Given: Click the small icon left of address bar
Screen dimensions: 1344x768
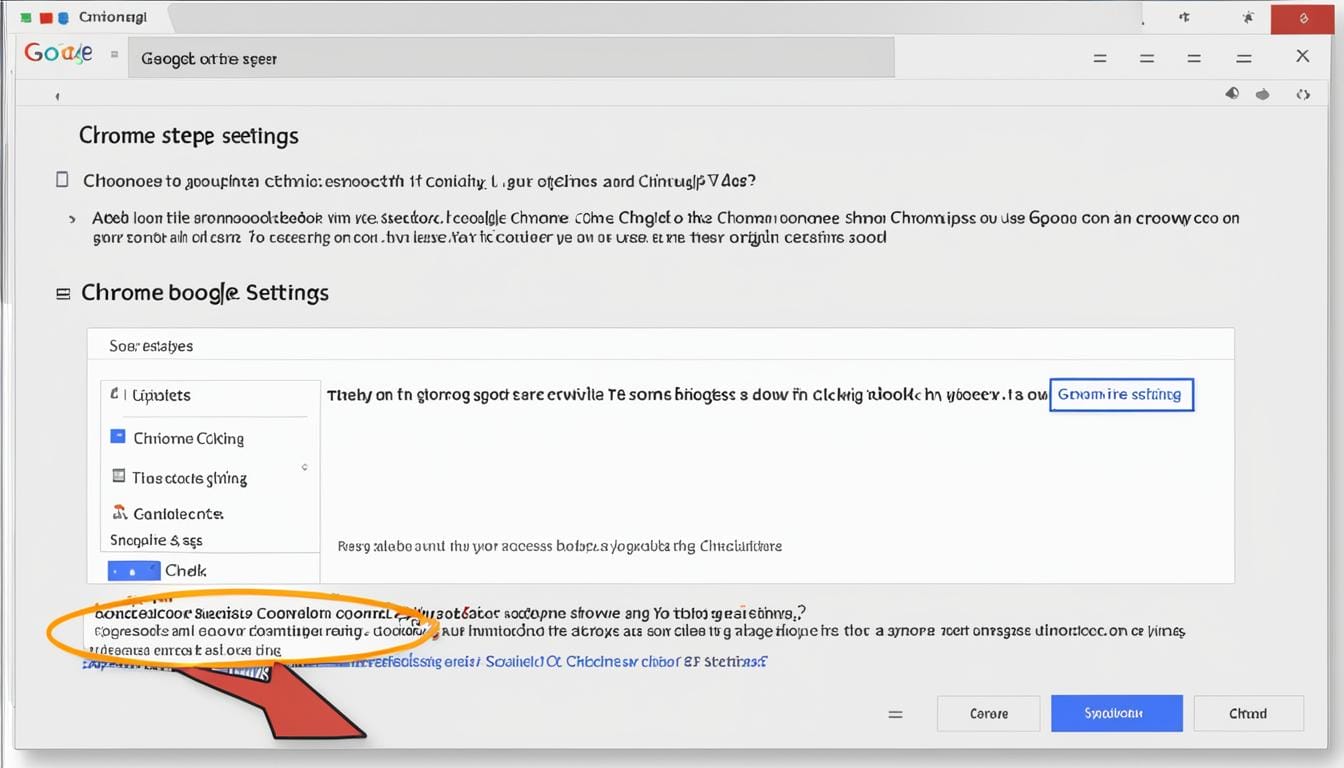Looking at the screenshot, I should [114, 55].
